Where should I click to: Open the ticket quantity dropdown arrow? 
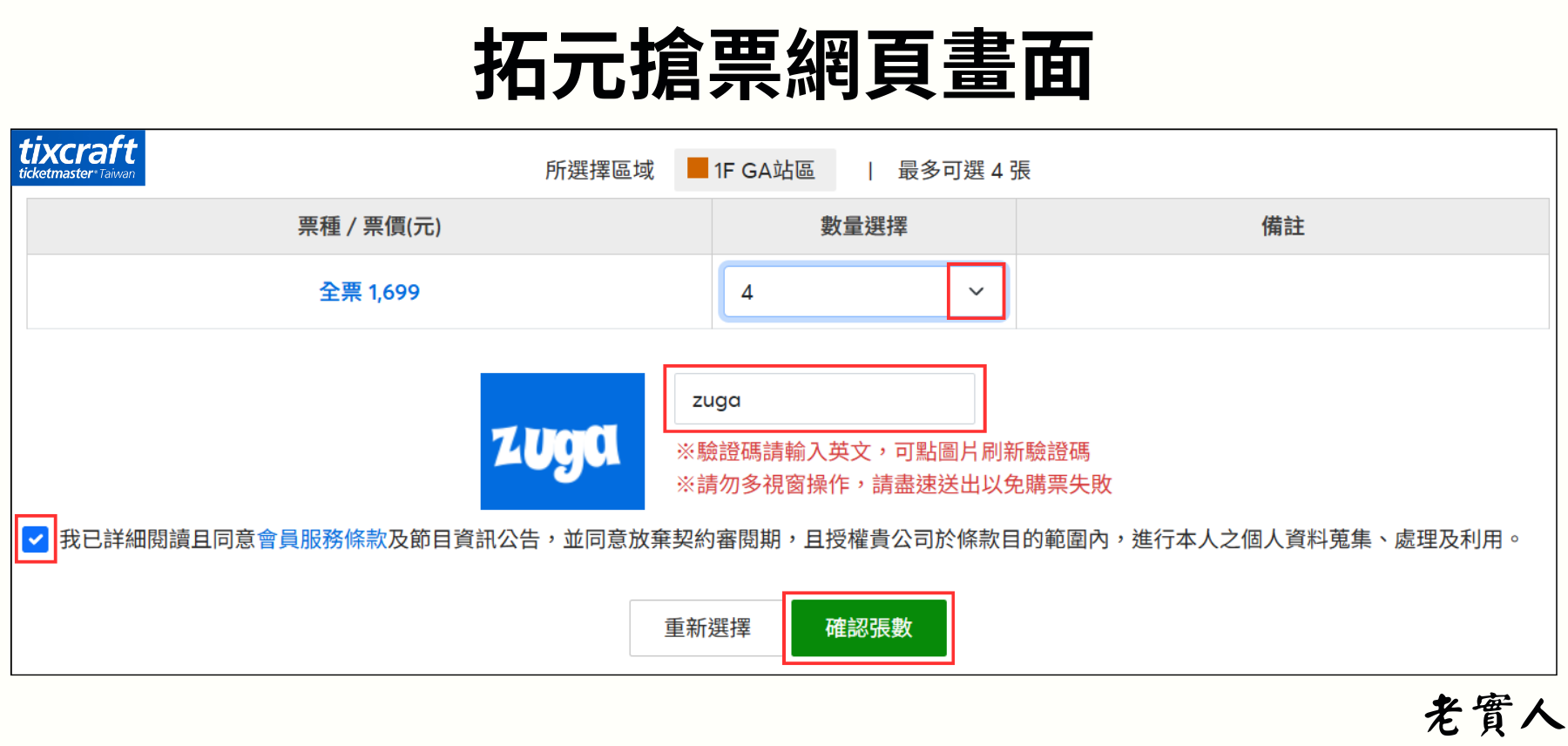pos(976,291)
